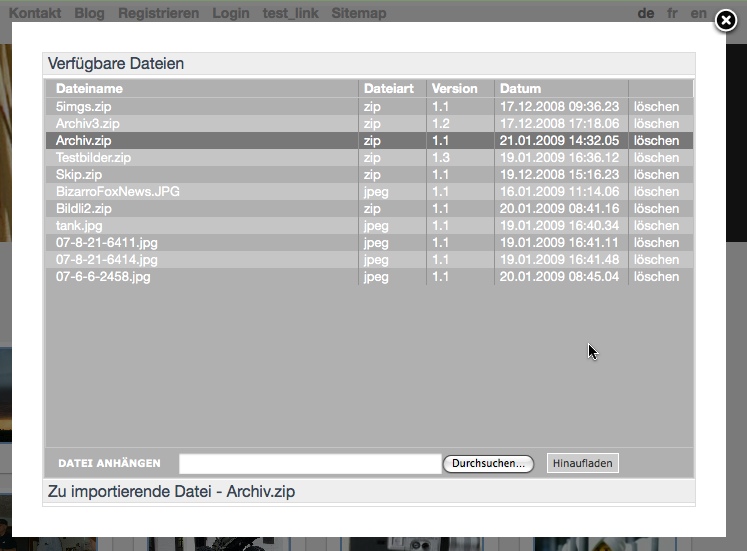
Task: Select the Bildli2.zip file row
Action: (83, 208)
